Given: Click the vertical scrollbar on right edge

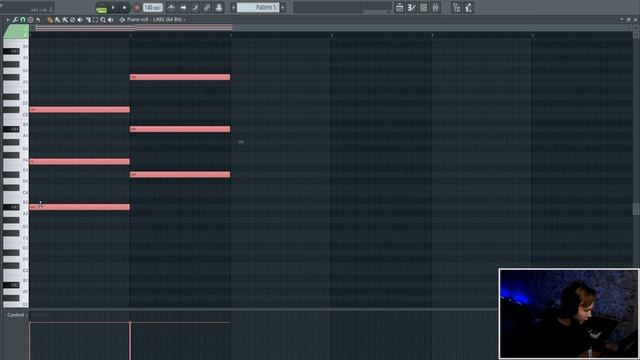Looking at the screenshot, I should pos(636,209).
